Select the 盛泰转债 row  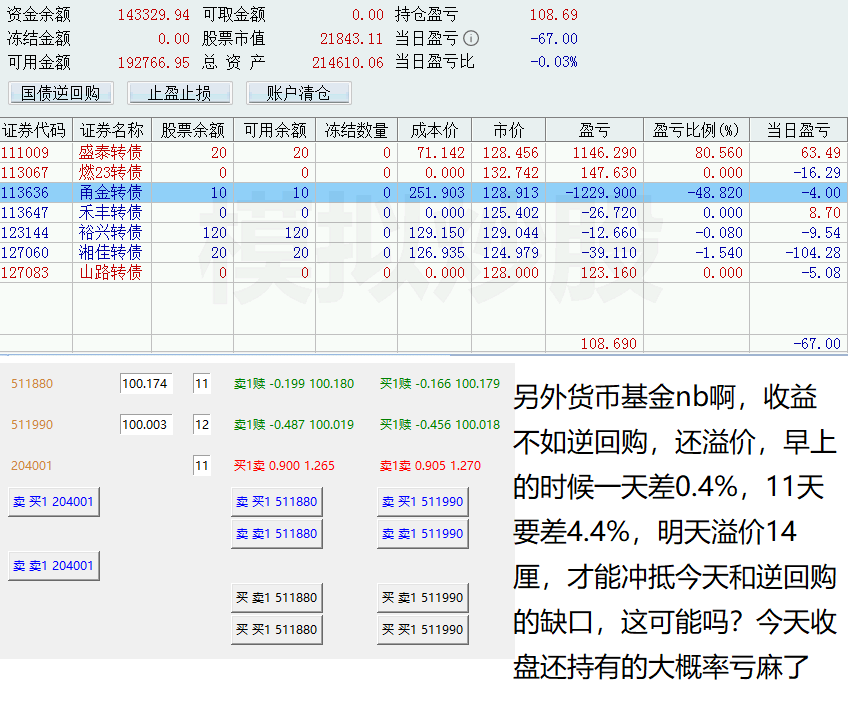point(110,153)
